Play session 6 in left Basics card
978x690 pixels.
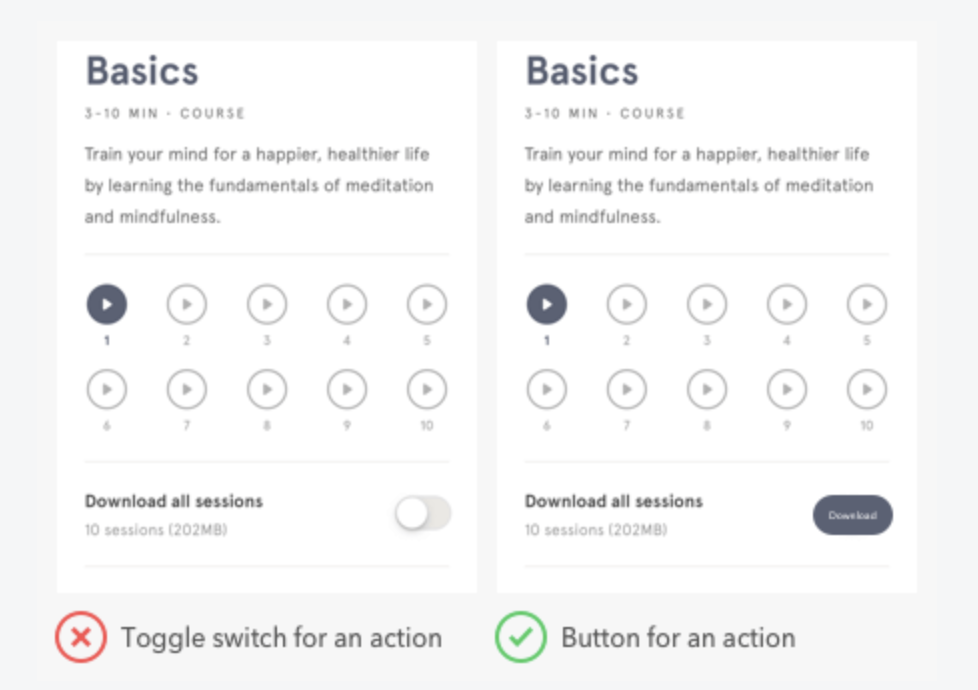click(x=107, y=390)
